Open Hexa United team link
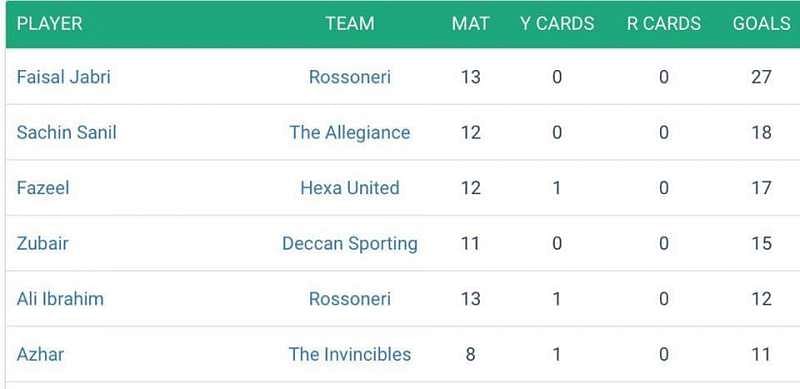Image resolution: width=800 pixels, height=389 pixels. tap(349, 188)
